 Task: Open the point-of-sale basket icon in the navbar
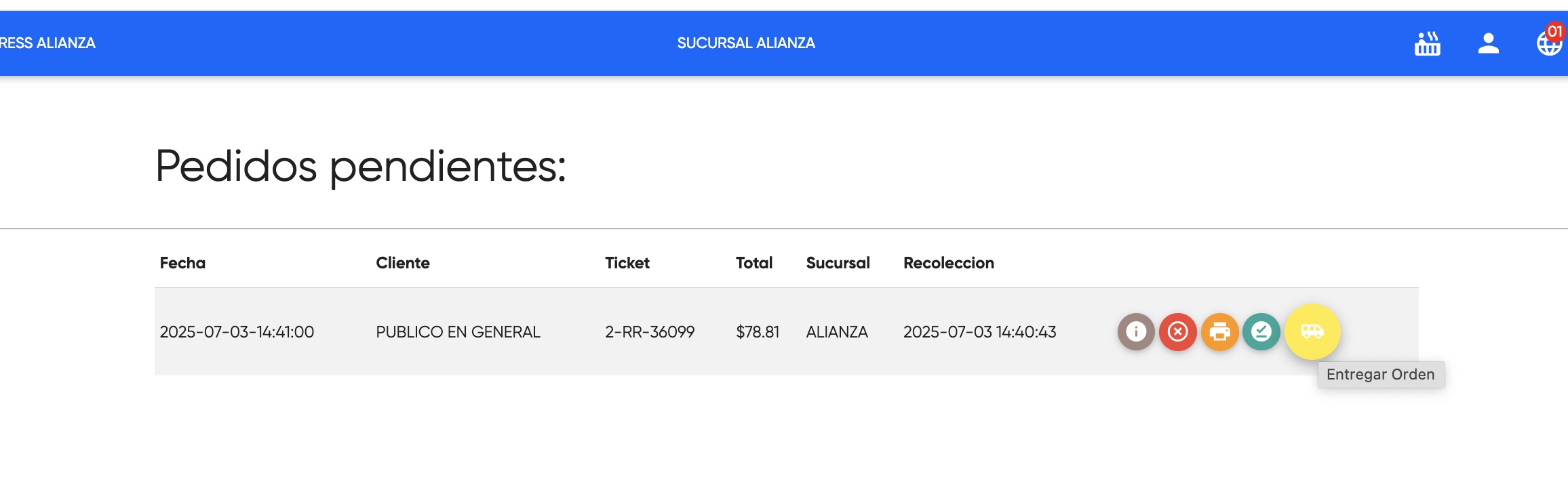coord(1427,43)
